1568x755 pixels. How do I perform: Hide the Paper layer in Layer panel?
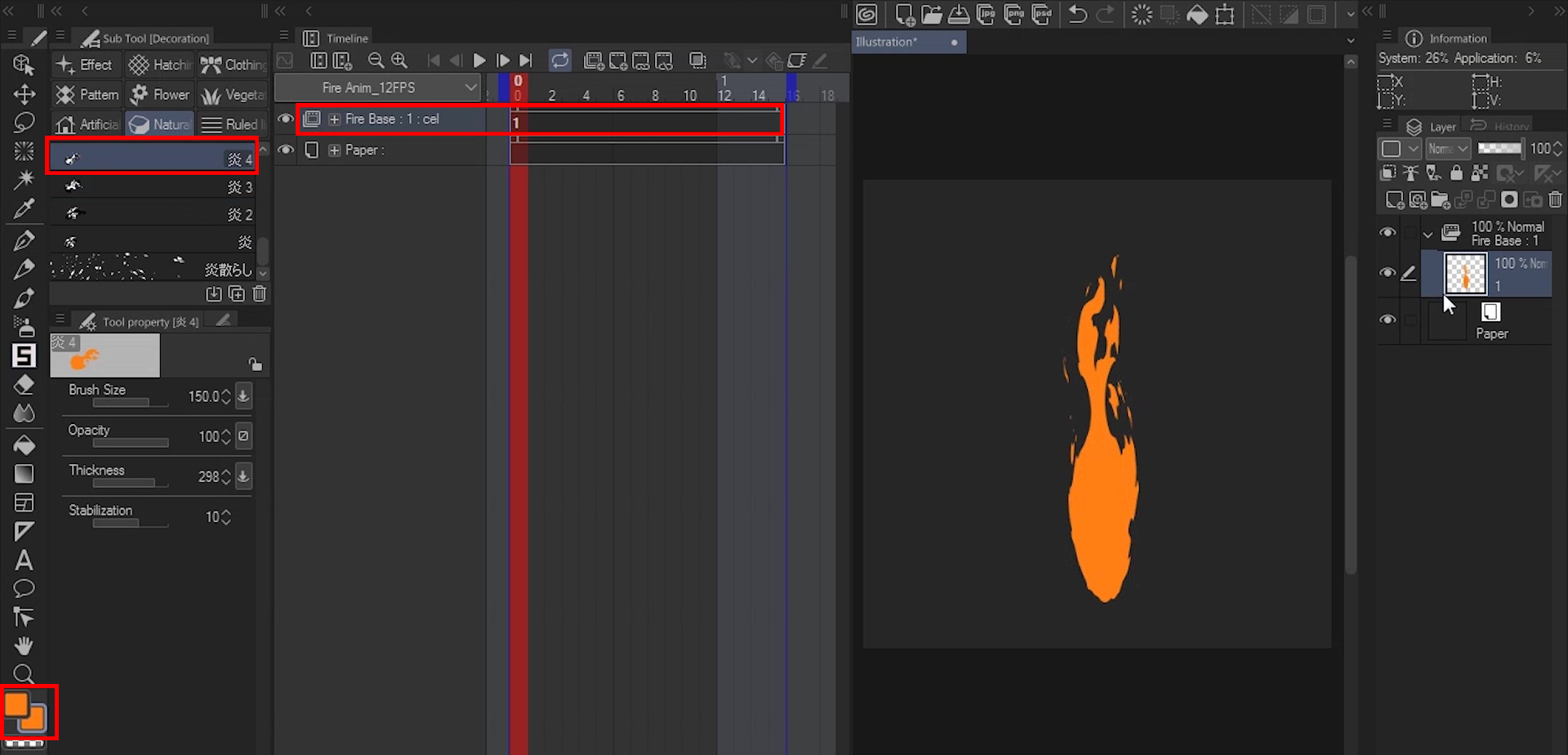1387,319
